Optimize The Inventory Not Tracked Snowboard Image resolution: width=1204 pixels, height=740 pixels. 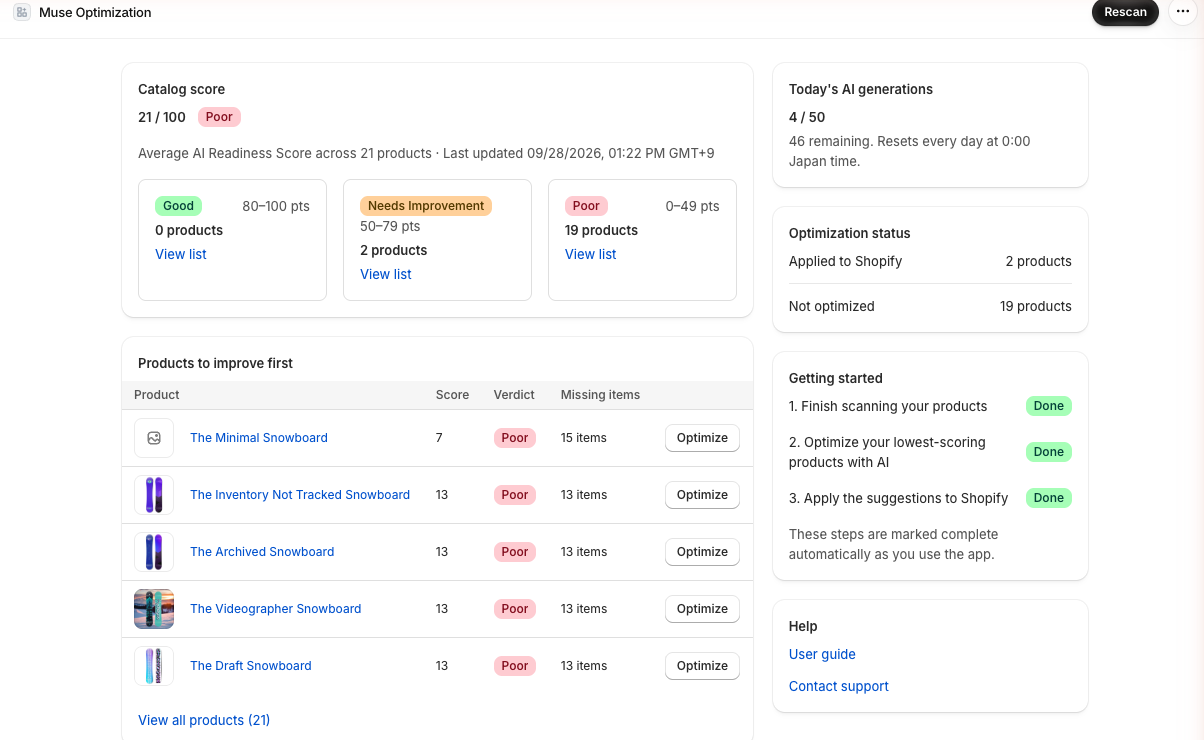click(x=702, y=495)
